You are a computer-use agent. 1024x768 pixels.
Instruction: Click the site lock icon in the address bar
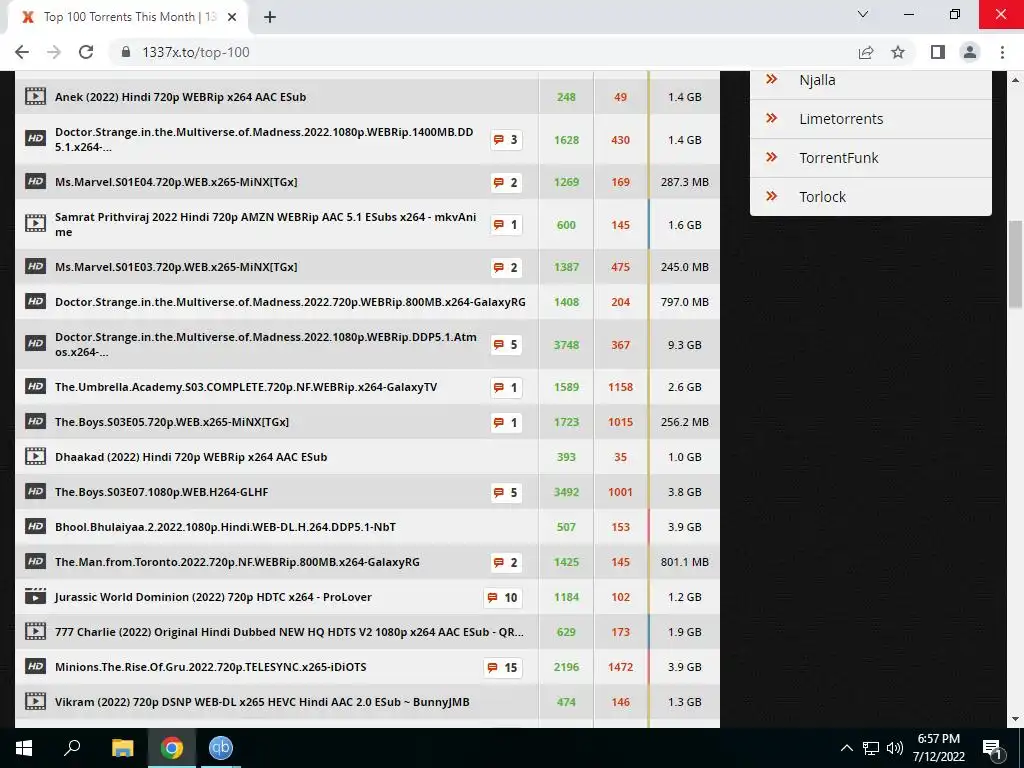[x=126, y=52]
